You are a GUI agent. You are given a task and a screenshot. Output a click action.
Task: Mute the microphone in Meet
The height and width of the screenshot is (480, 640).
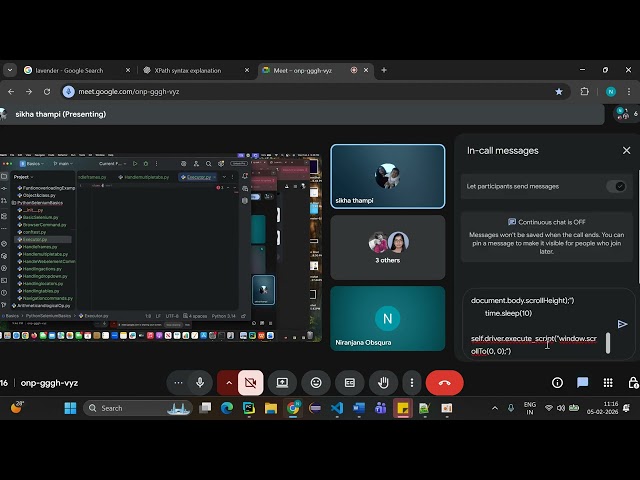coord(200,382)
